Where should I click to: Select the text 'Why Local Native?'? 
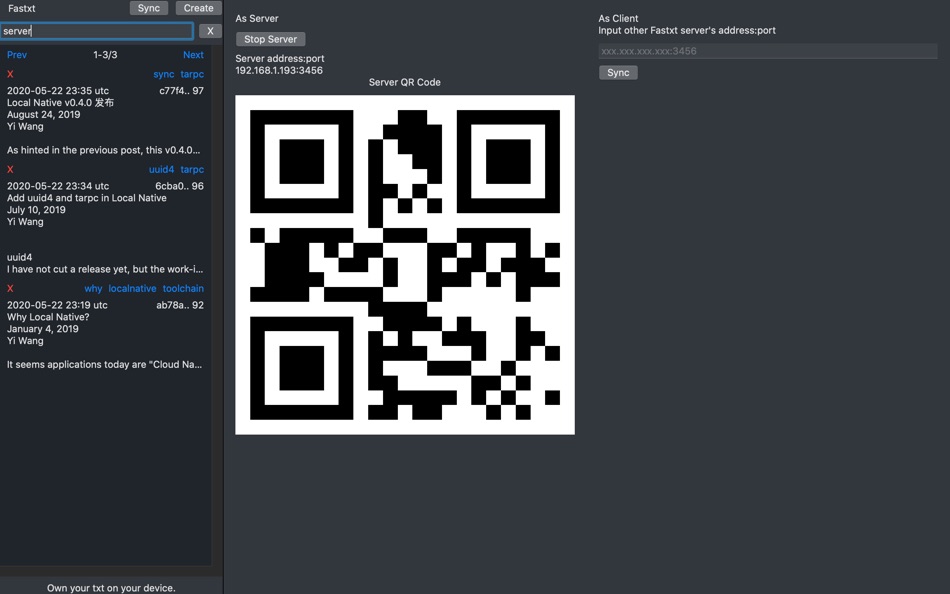(x=48, y=317)
